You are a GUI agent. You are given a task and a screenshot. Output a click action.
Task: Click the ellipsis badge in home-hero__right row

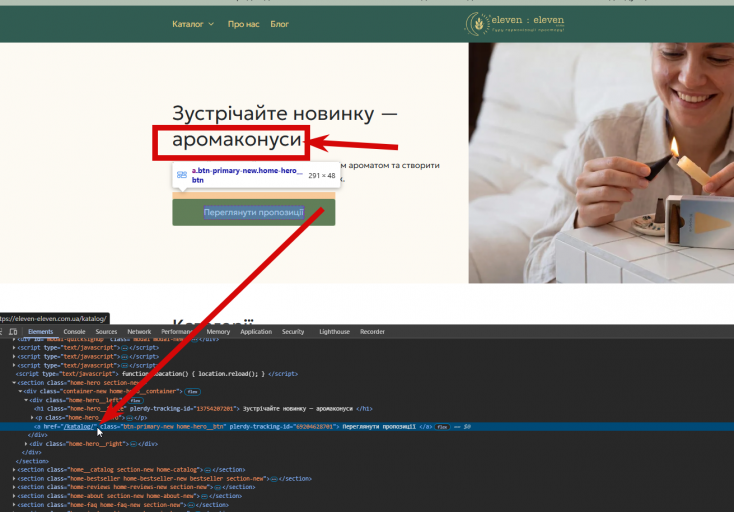133,444
